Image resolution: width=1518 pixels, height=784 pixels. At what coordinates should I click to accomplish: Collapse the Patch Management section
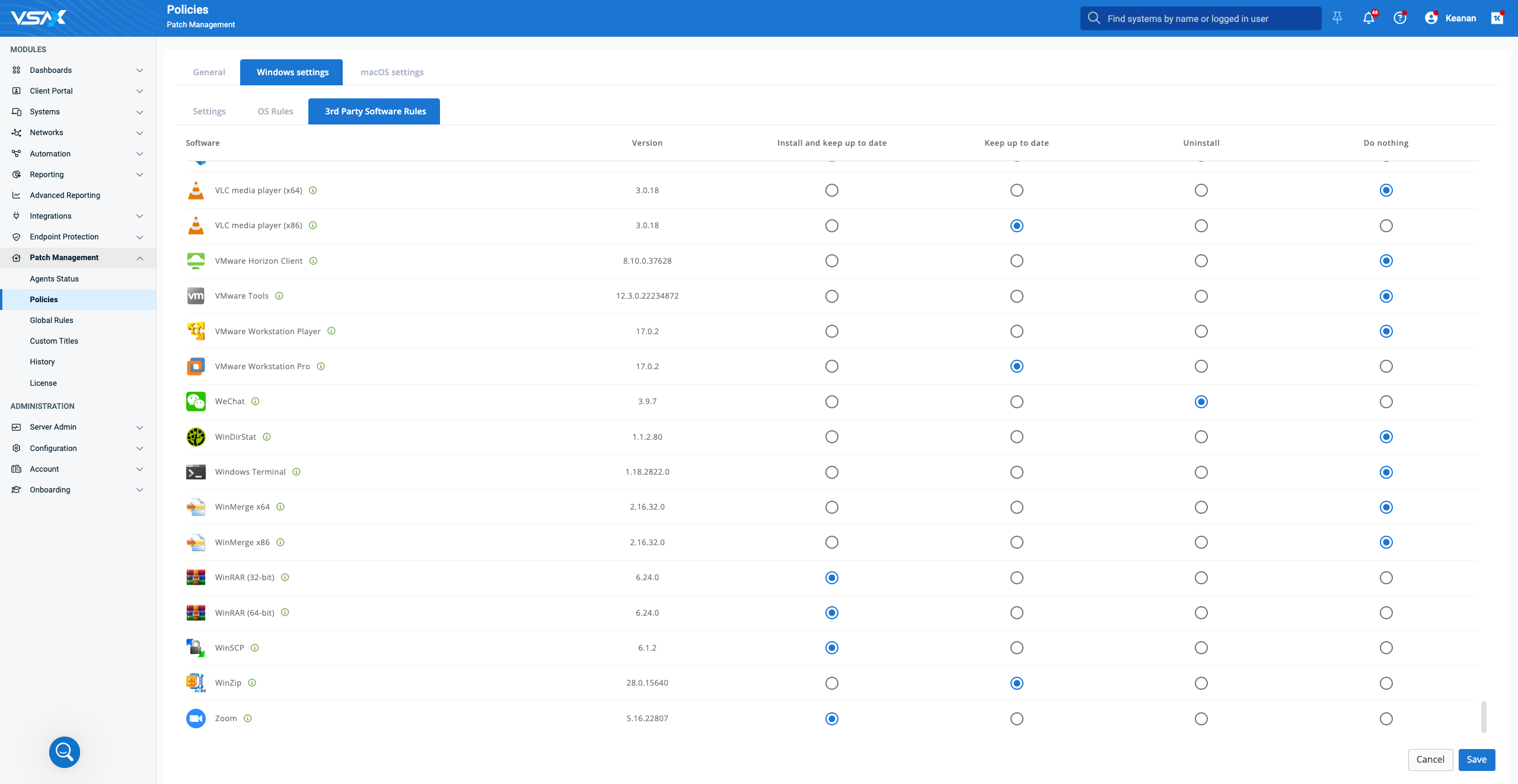tap(77, 257)
